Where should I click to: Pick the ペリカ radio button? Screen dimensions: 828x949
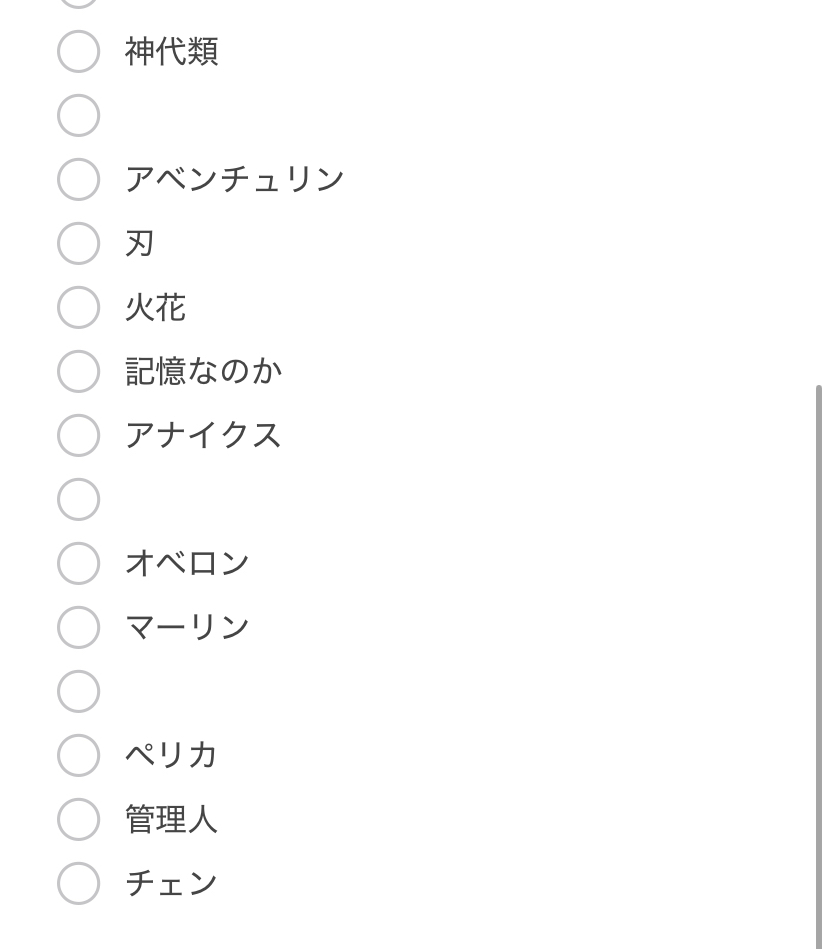[78, 756]
